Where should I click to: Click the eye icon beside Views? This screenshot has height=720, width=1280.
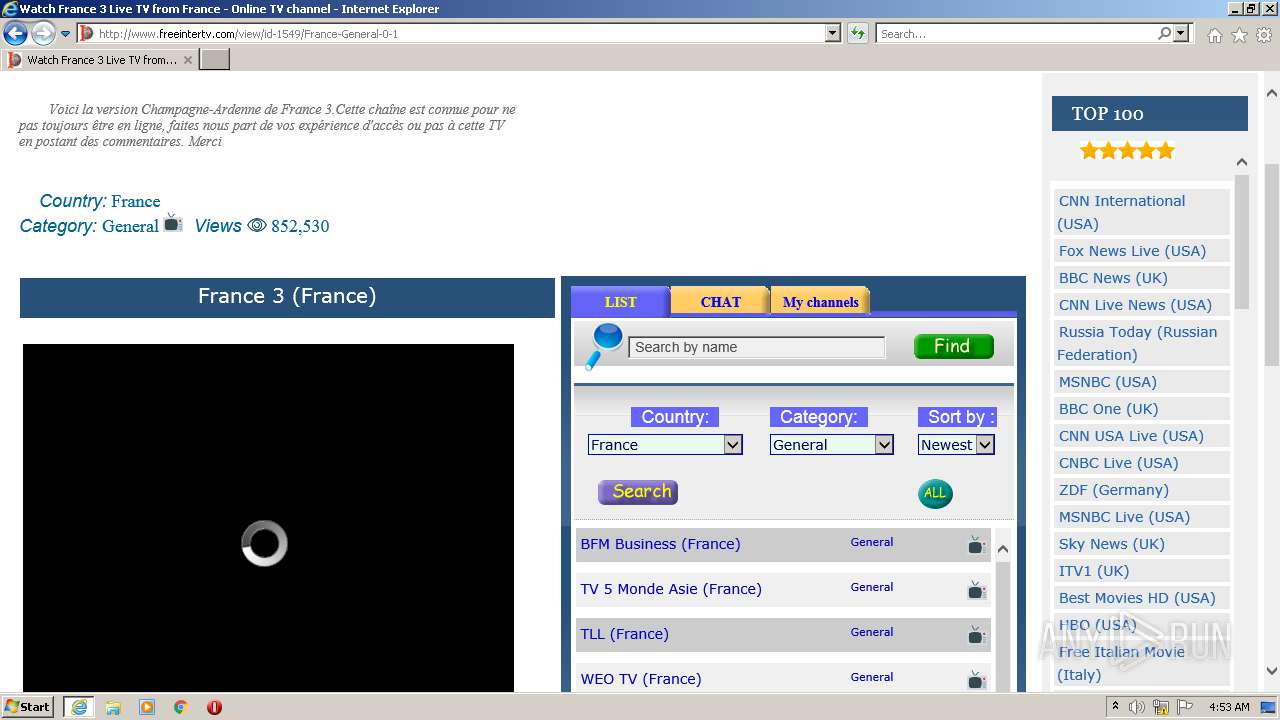[x=257, y=226]
